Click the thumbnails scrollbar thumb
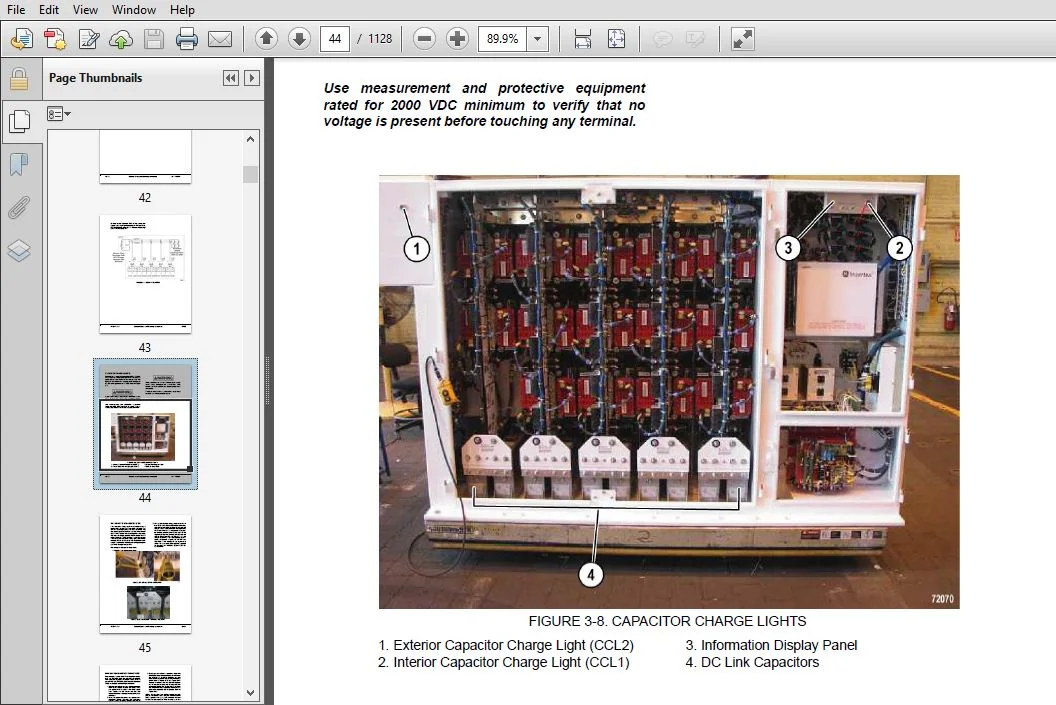The width and height of the screenshot is (1056, 705). pos(251,174)
